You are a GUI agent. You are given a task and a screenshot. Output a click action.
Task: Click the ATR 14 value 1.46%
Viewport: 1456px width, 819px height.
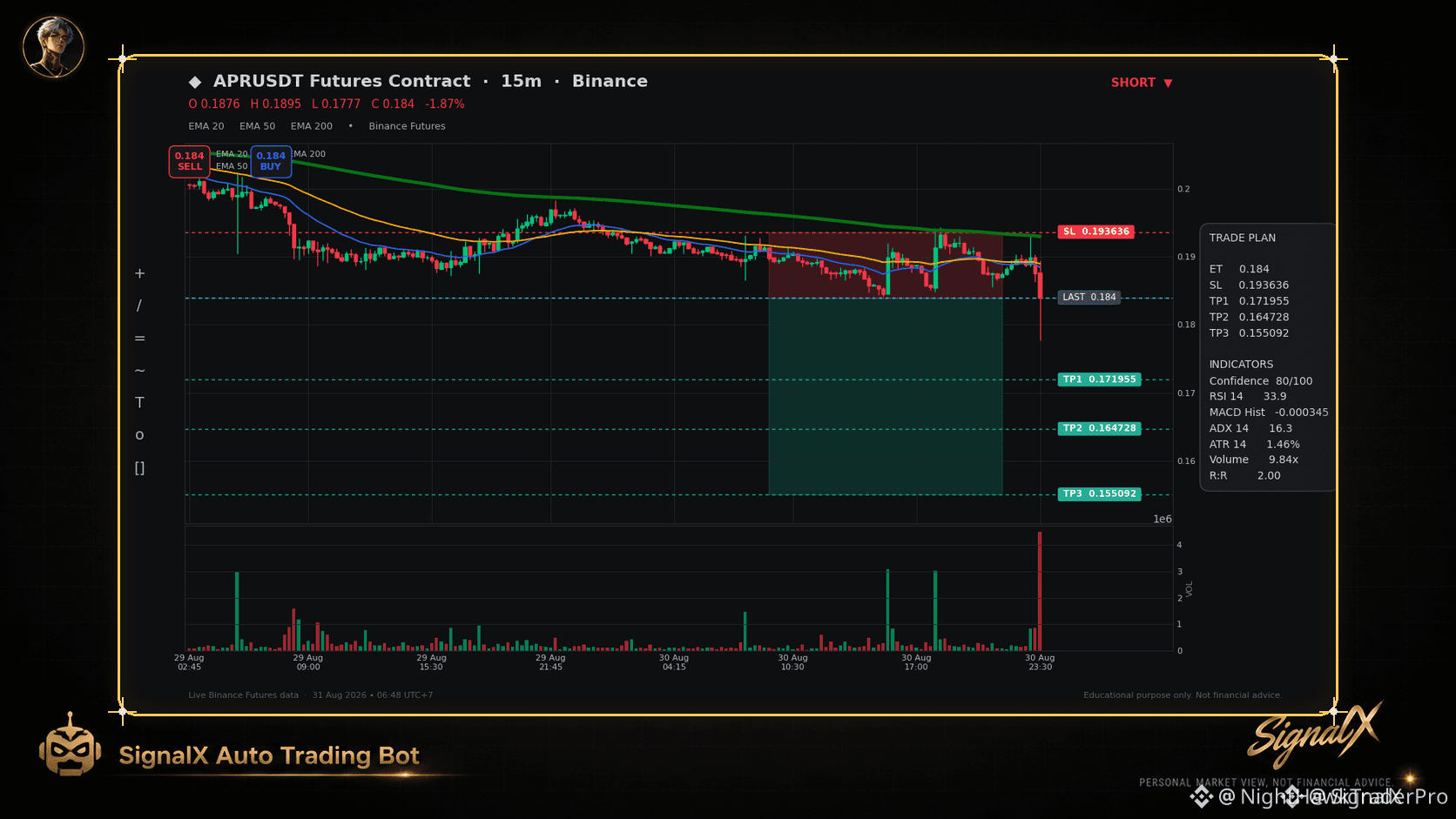point(1283,445)
